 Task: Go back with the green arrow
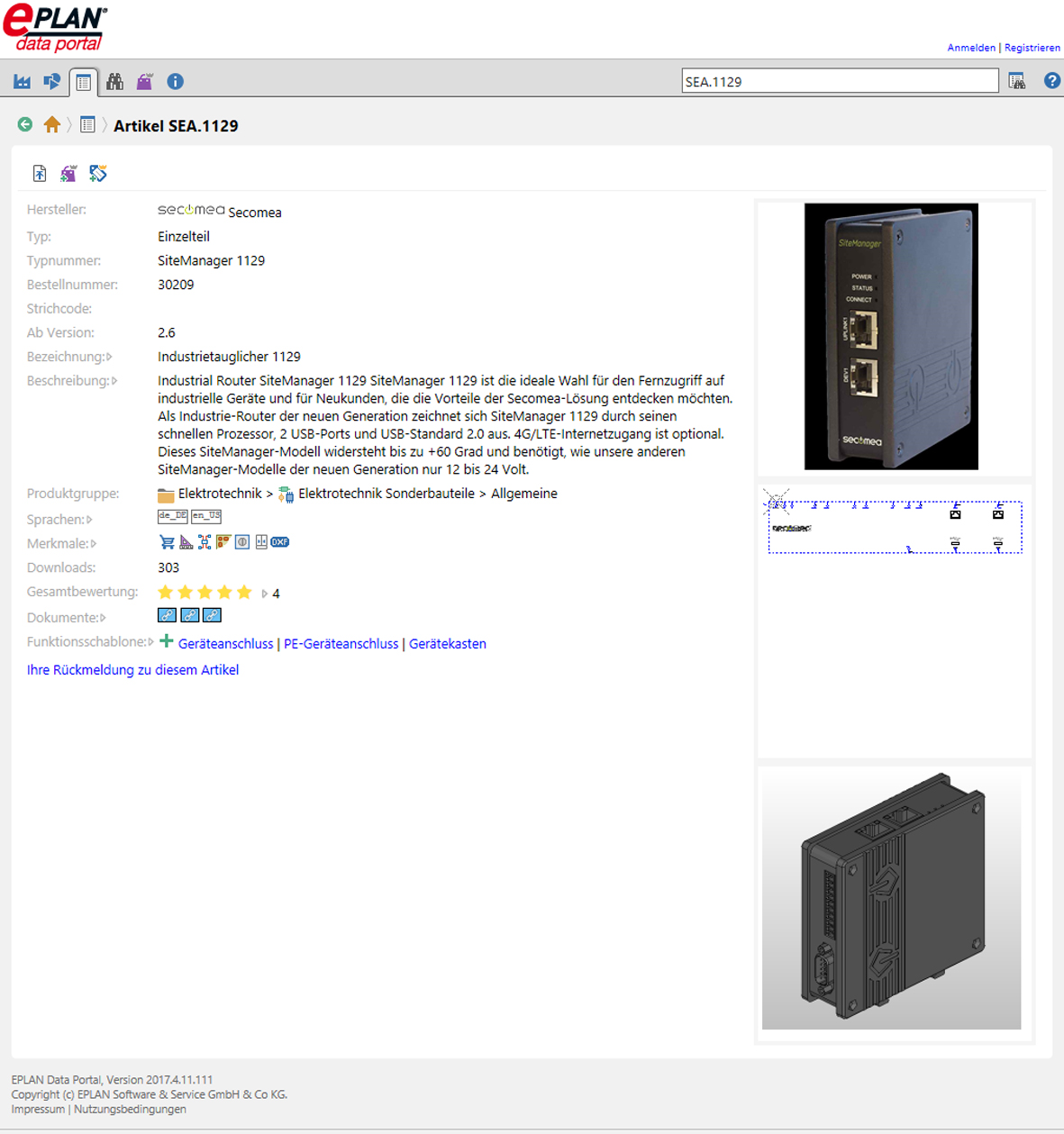[x=25, y=125]
